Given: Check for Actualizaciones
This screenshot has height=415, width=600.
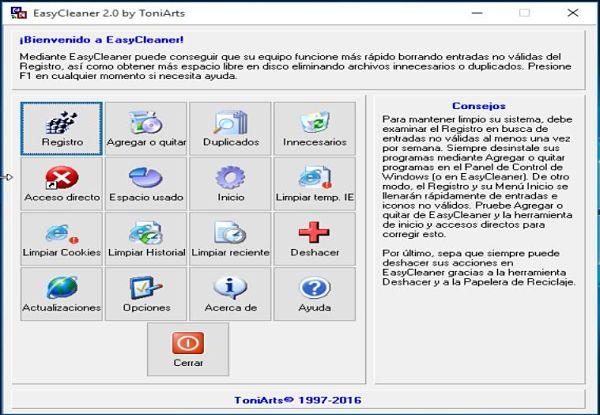Looking at the screenshot, I should click(62, 294).
